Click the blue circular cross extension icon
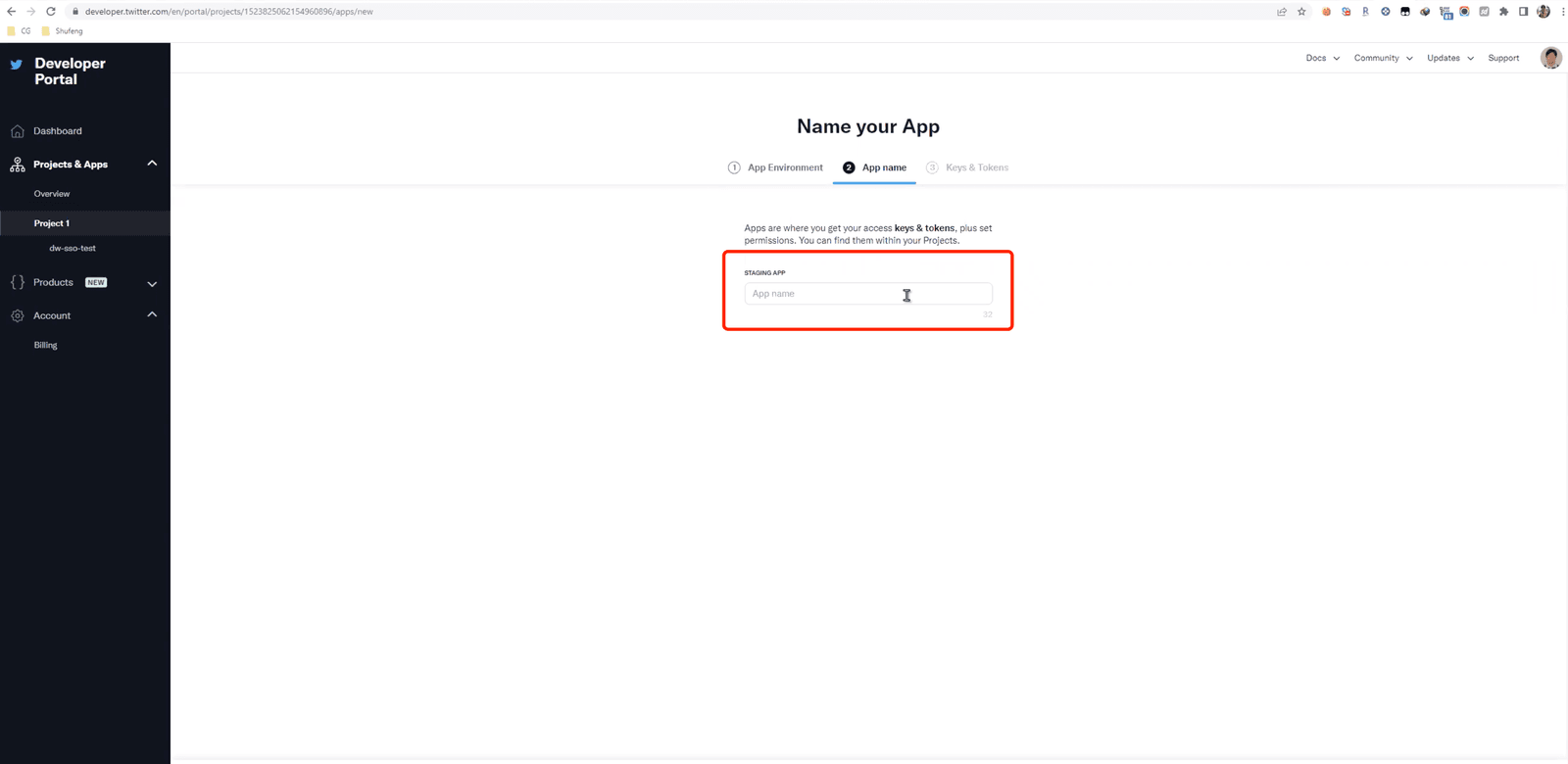 pyautogui.click(x=1385, y=12)
